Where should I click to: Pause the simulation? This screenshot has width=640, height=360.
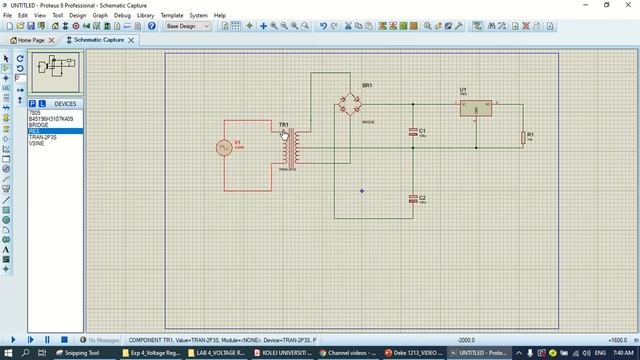click(x=47, y=340)
